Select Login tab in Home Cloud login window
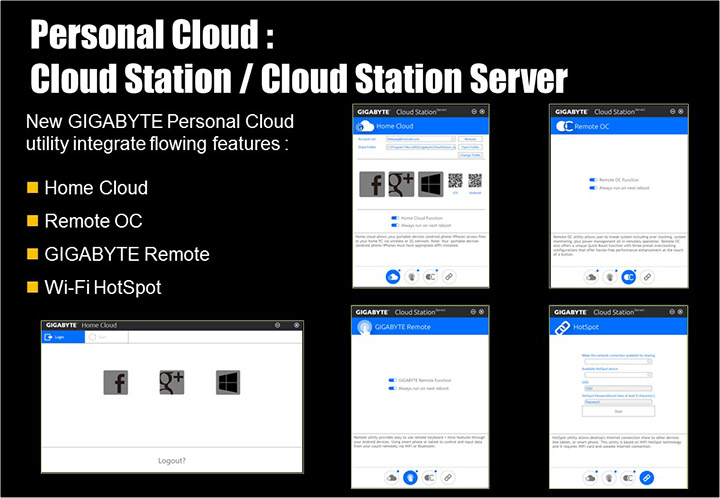The width and height of the screenshot is (720, 498). pos(63,337)
